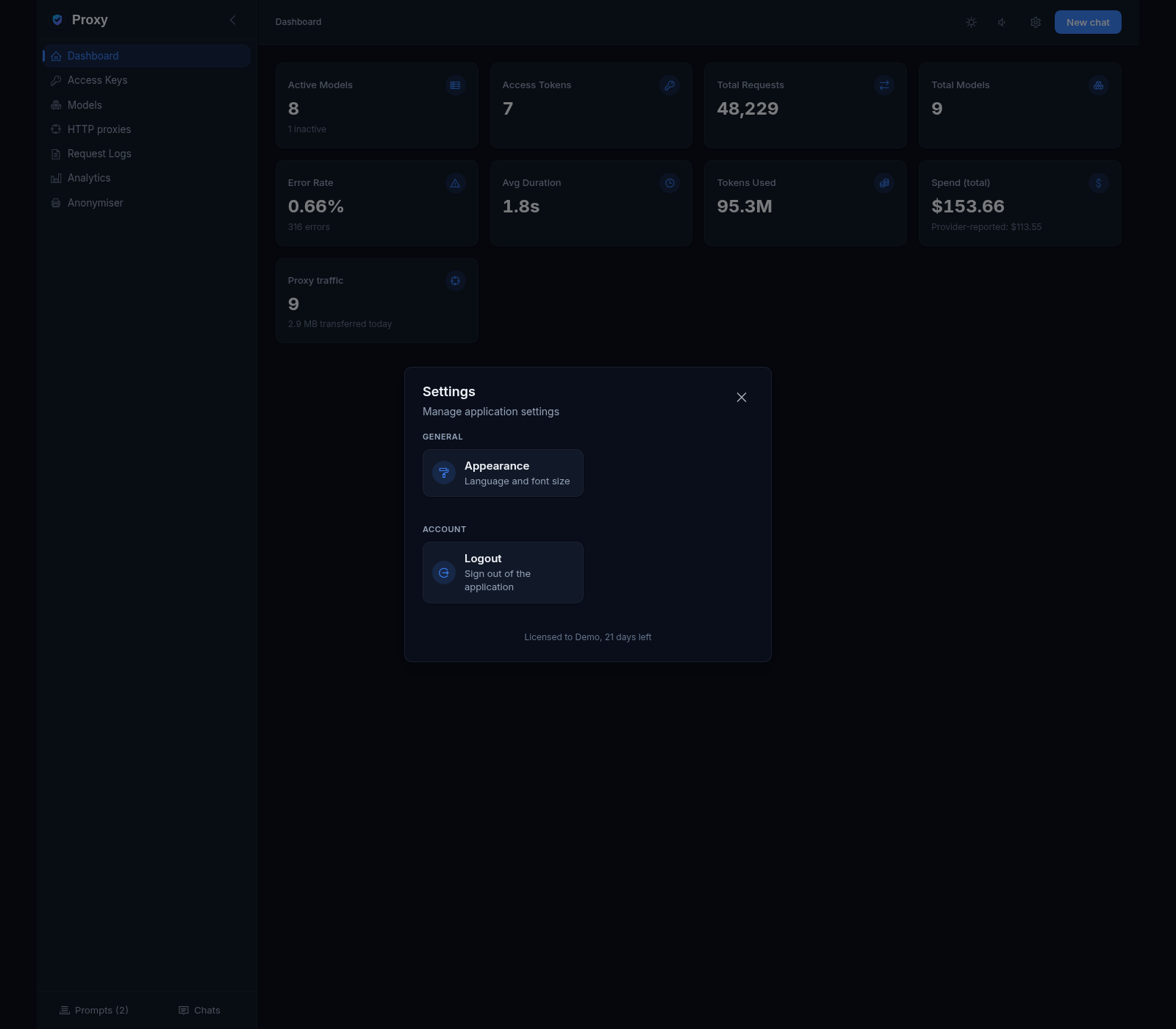
Task: Go to Dashboard in the sidebar
Action: (146, 56)
